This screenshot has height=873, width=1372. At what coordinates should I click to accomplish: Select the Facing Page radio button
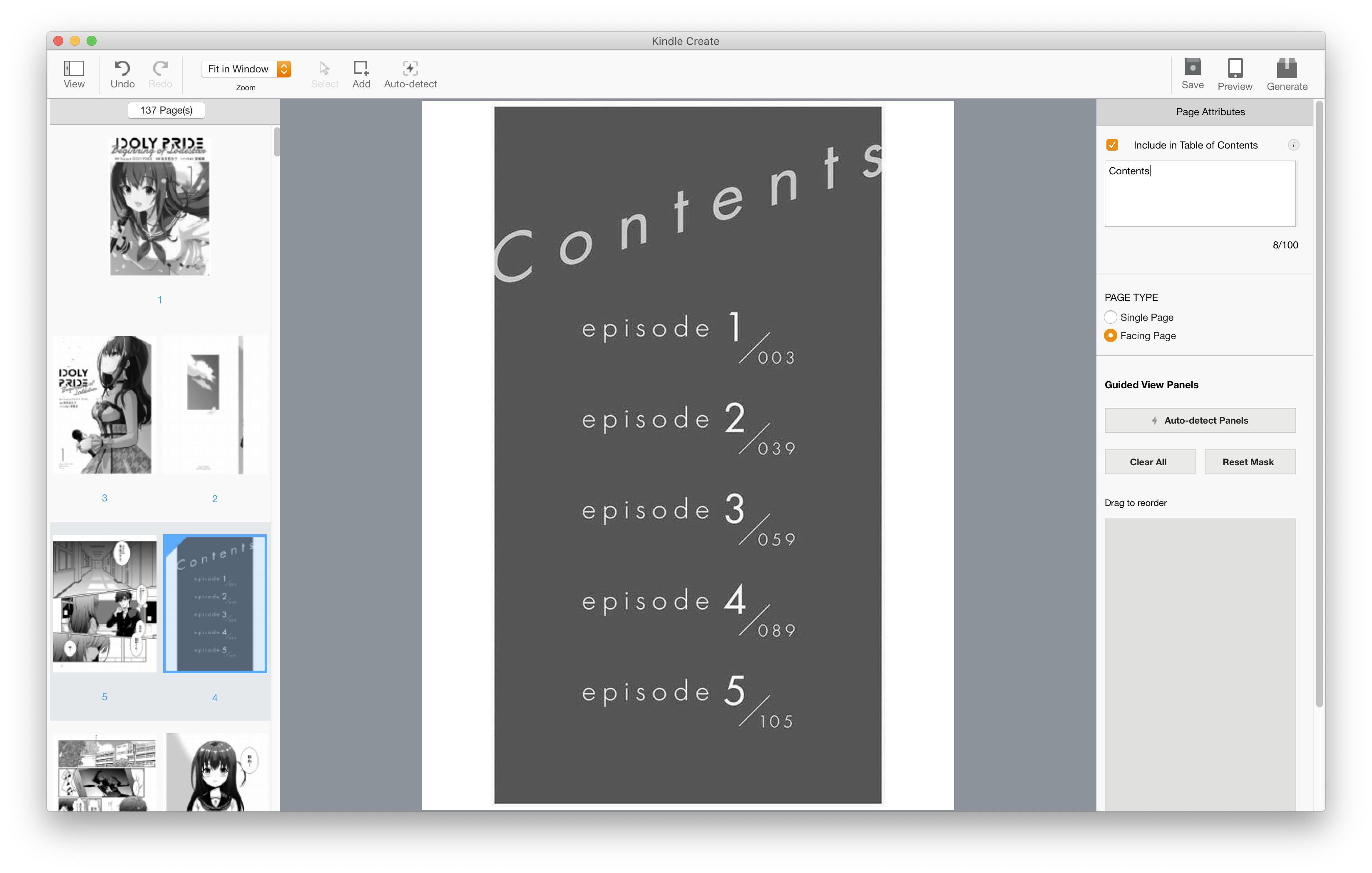(x=1111, y=335)
